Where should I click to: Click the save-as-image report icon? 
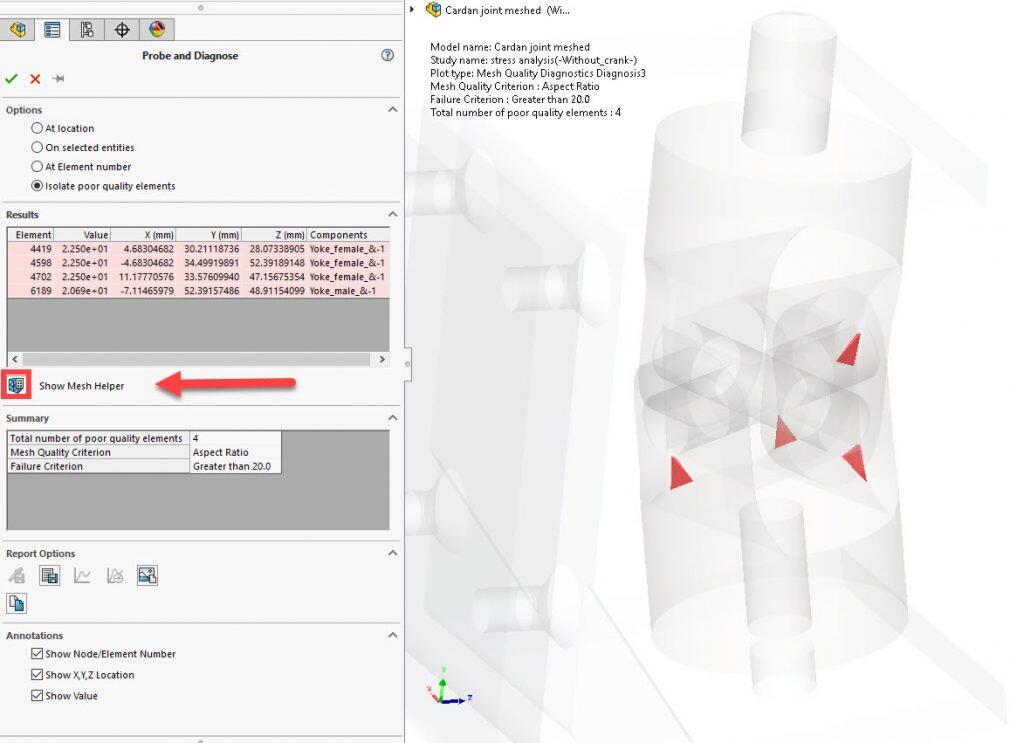pos(147,575)
